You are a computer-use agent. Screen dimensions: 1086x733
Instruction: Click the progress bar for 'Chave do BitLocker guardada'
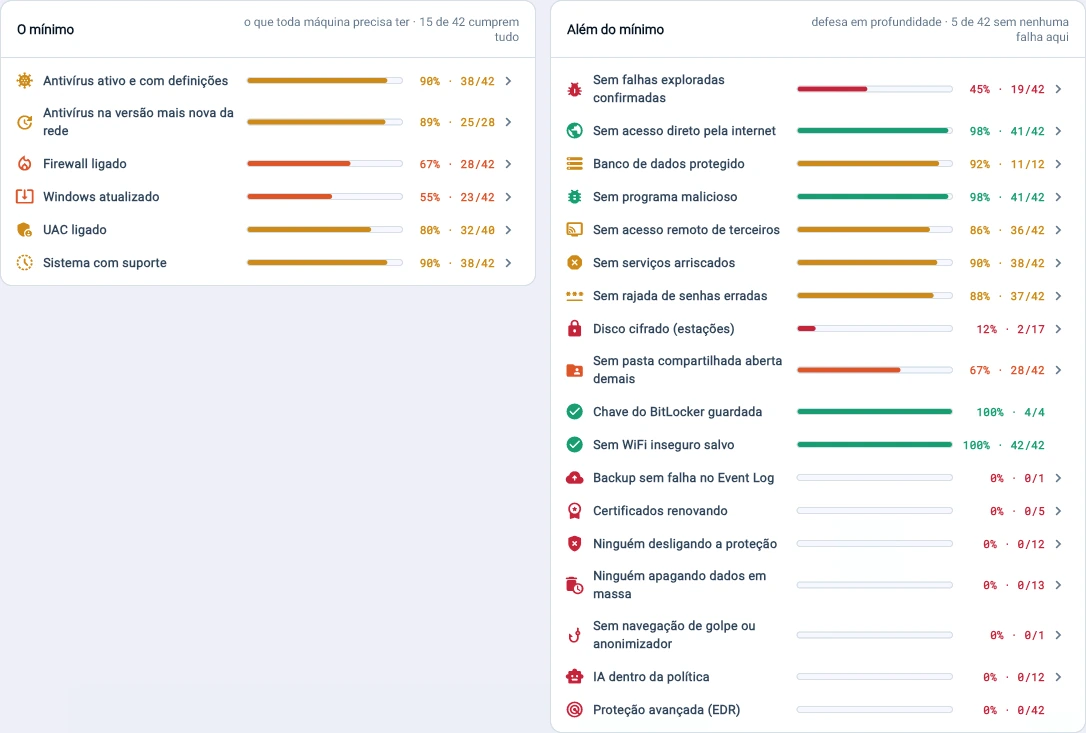coord(875,412)
